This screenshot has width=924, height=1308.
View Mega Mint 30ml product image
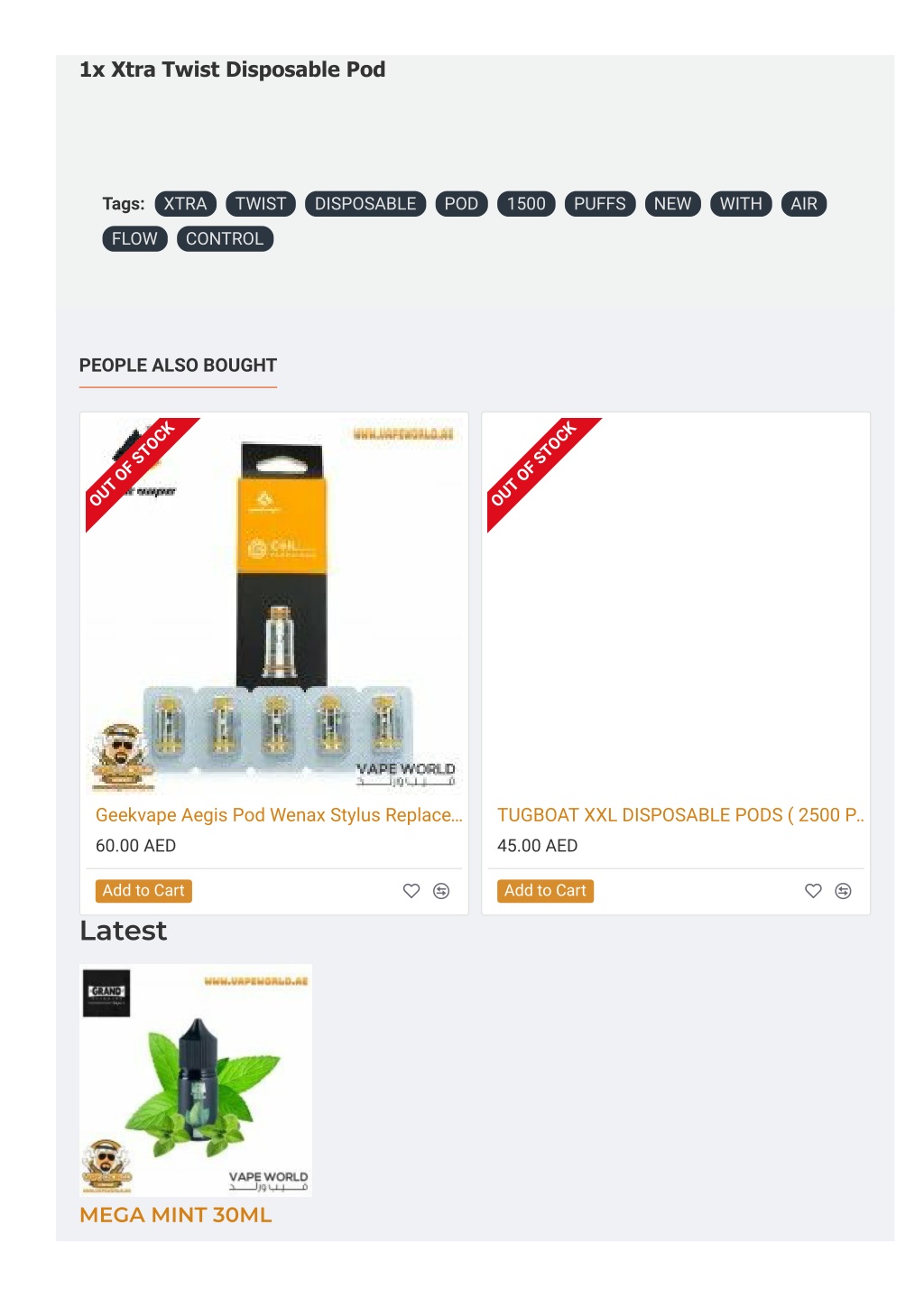(196, 1081)
